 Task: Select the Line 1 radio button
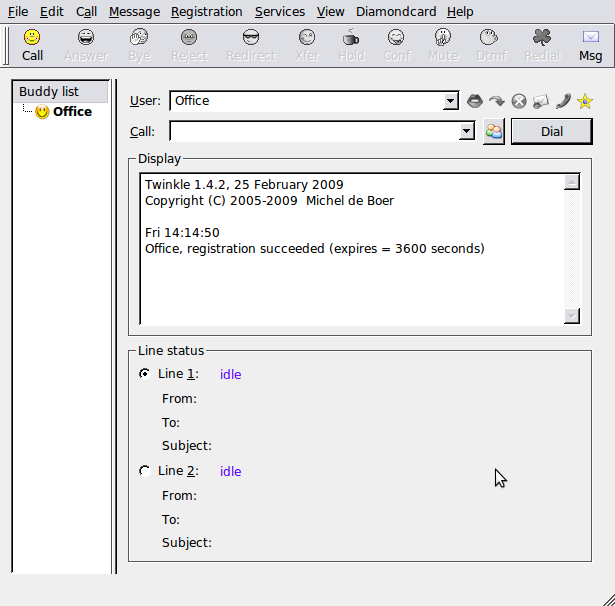click(x=145, y=374)
